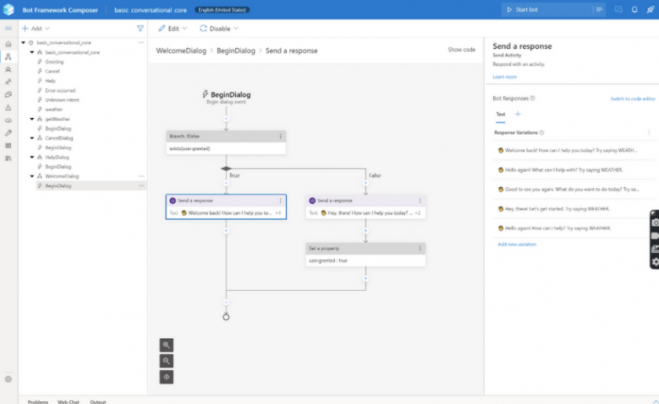Click the zoom out button on canvas
Viewport: 659px width, 404px height.
click(x=166, y=360)
